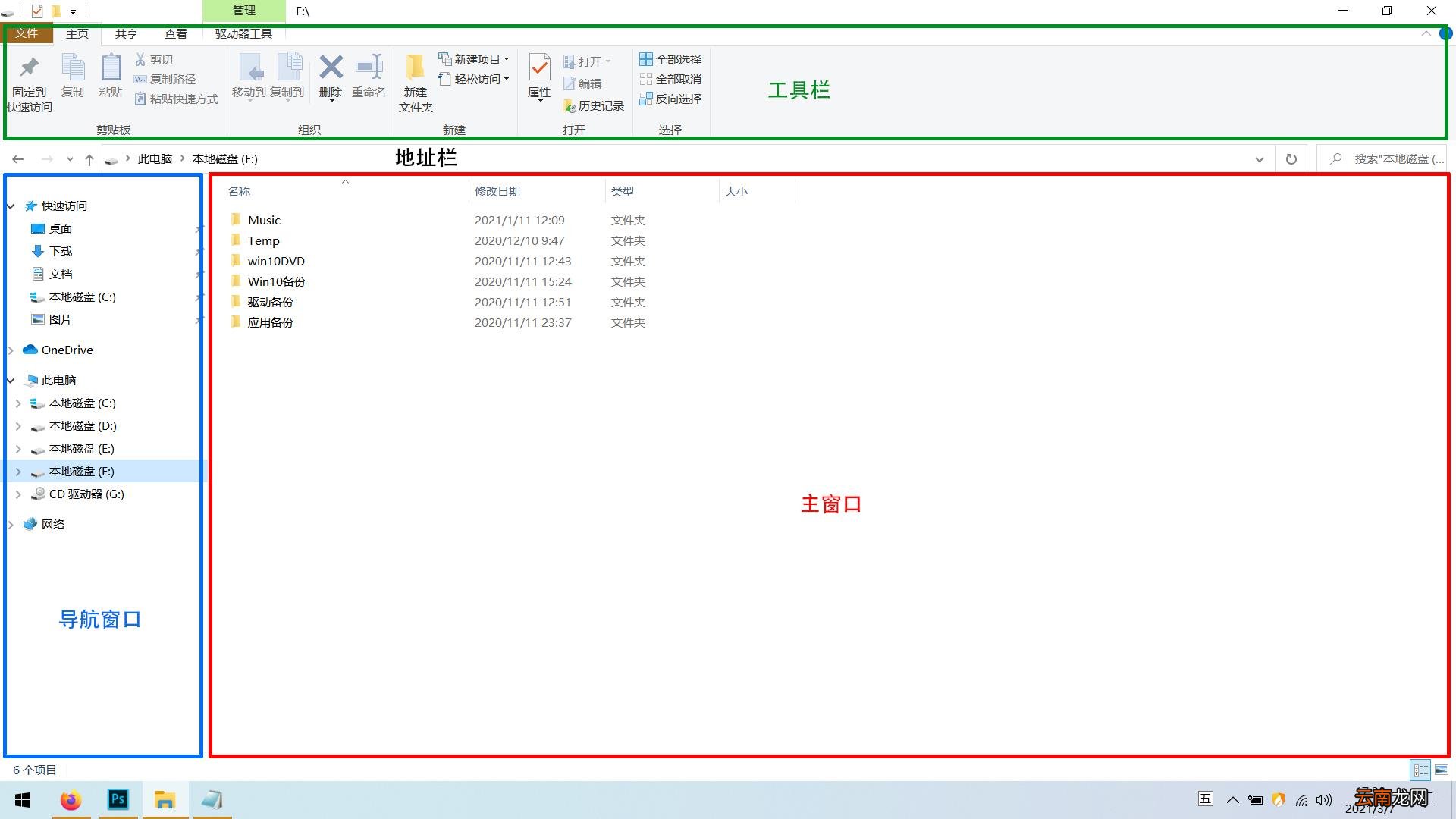
Task: Switch to the 驱动器工具 tab
Action: tap(243, 33)
